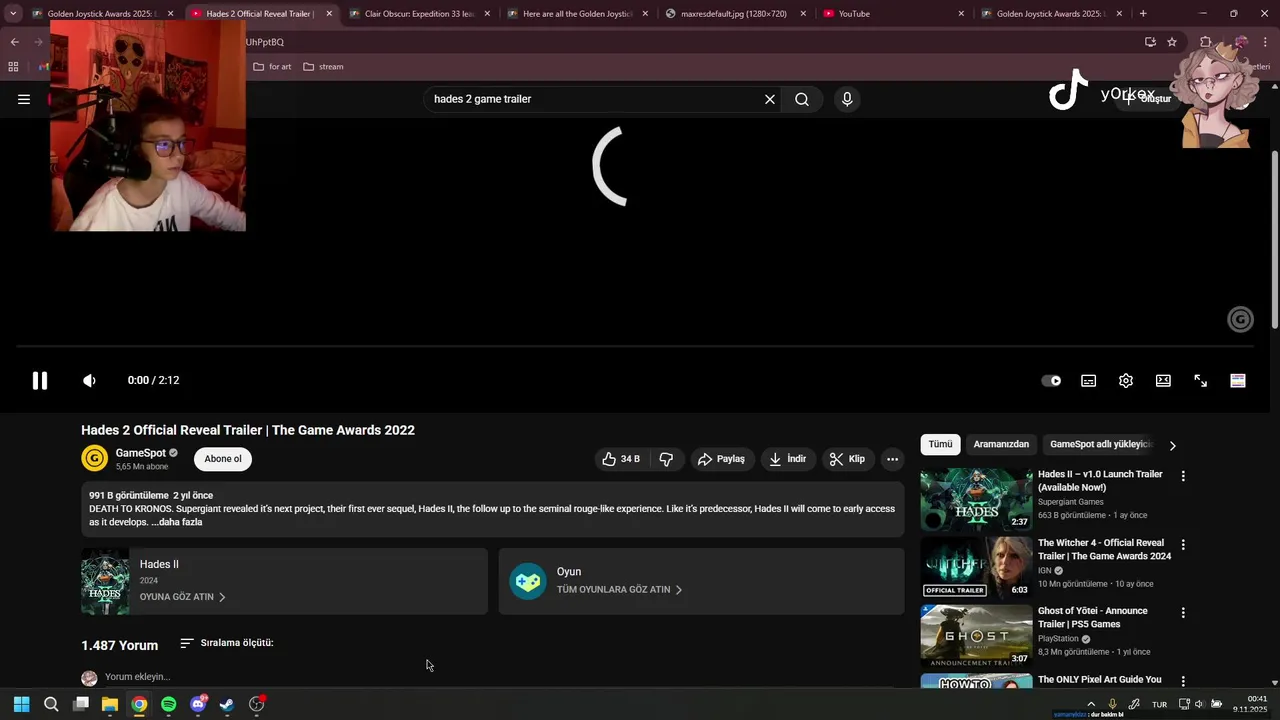Browse all games via Oyun card
The image size is (1280, 720).
(x=701, y=581)
